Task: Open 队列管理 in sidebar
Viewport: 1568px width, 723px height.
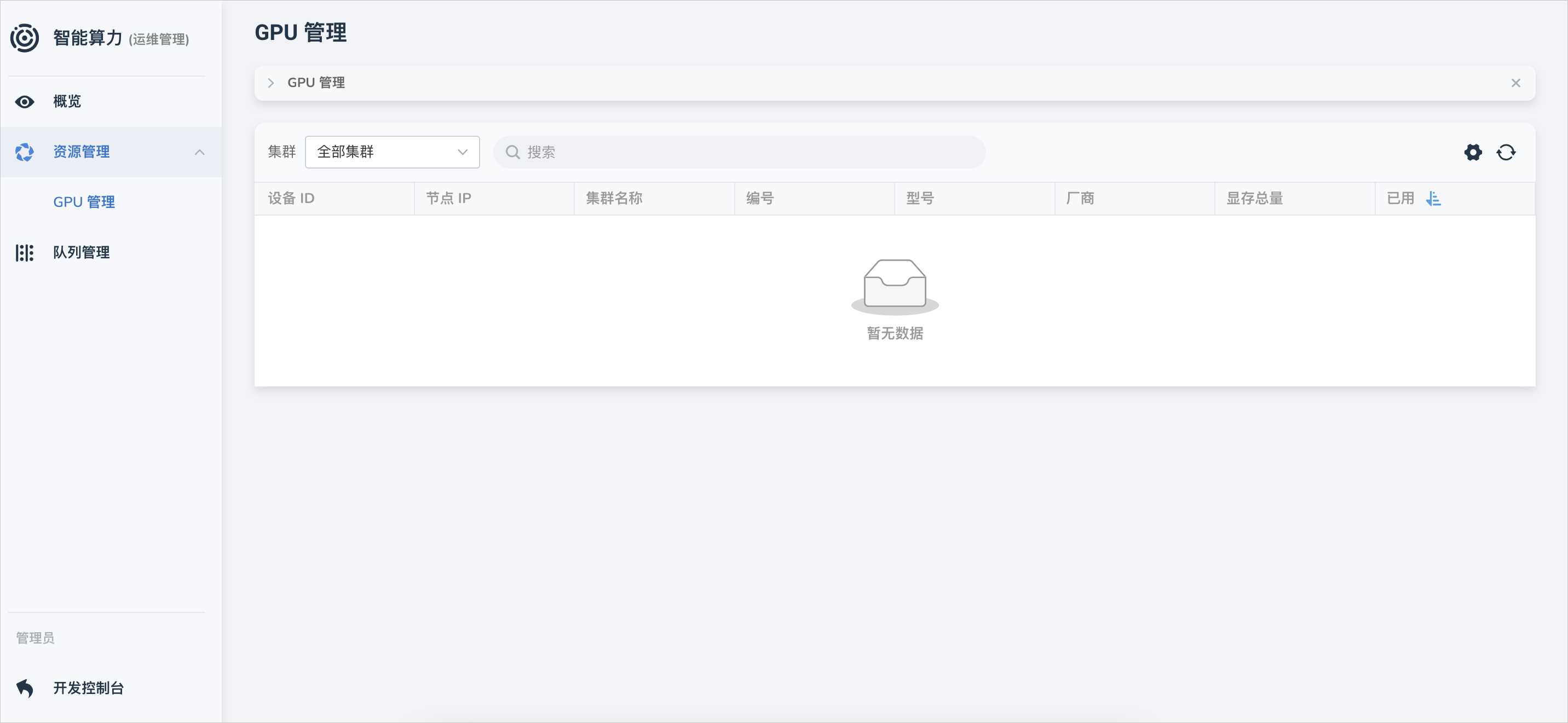Action: click(x=111, y=252)
